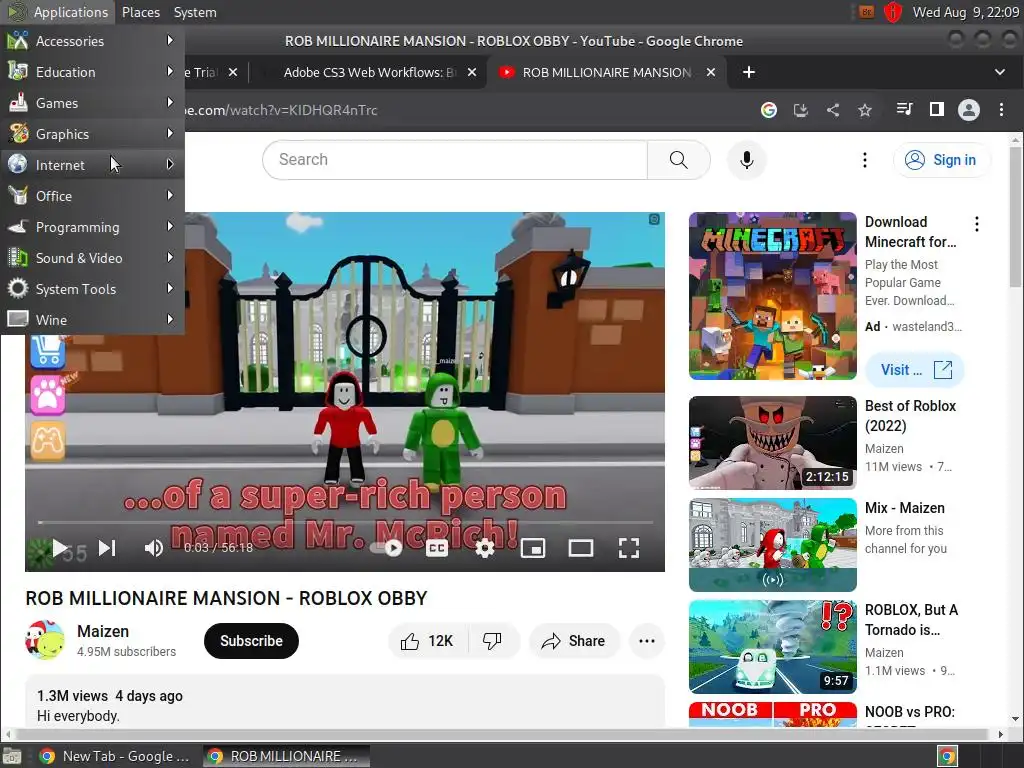Click the red shield tray icon
This screenshot has height=768, width=1024.
click(x=893, y=12)
